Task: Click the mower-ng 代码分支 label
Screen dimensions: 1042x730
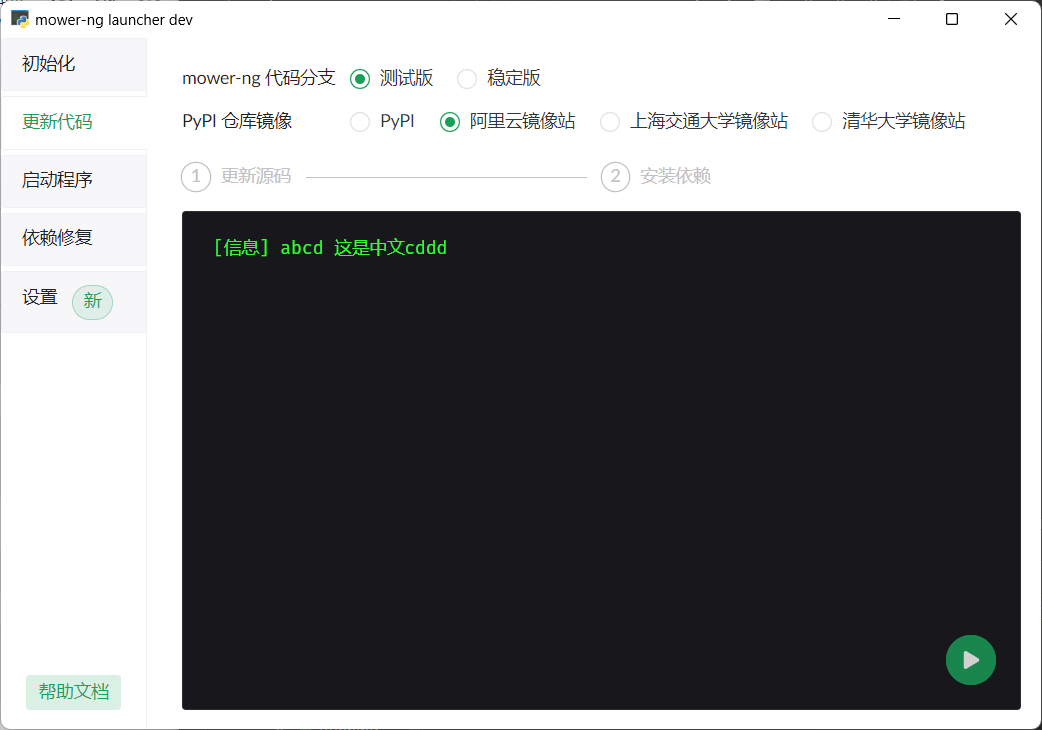Action: (259, 78)
